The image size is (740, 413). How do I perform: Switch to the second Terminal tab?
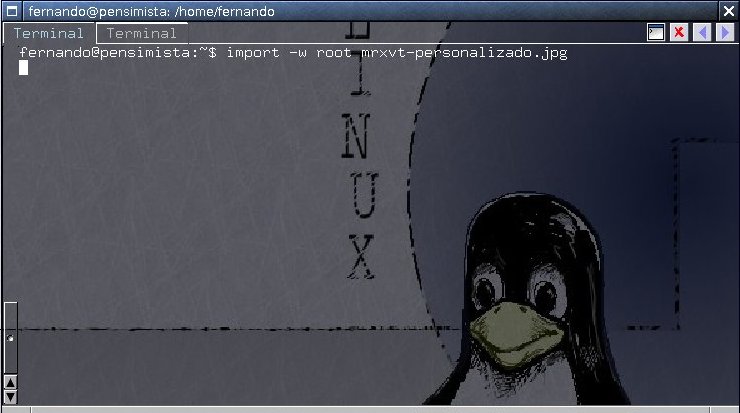pos(142,33)
